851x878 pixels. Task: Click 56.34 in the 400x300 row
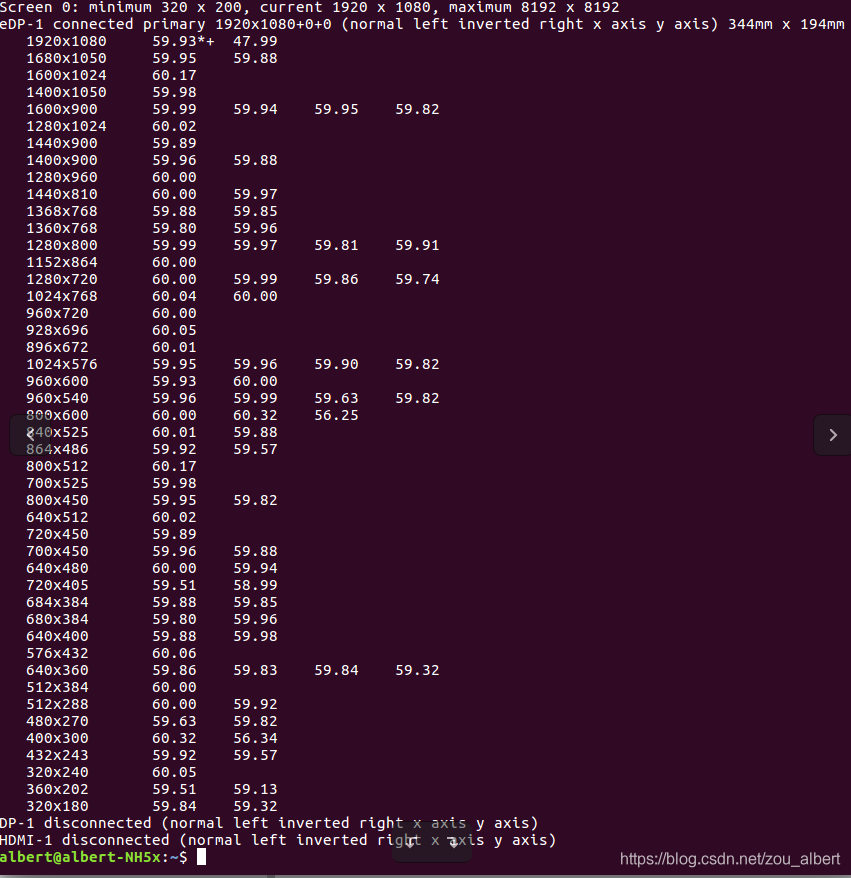255,737
